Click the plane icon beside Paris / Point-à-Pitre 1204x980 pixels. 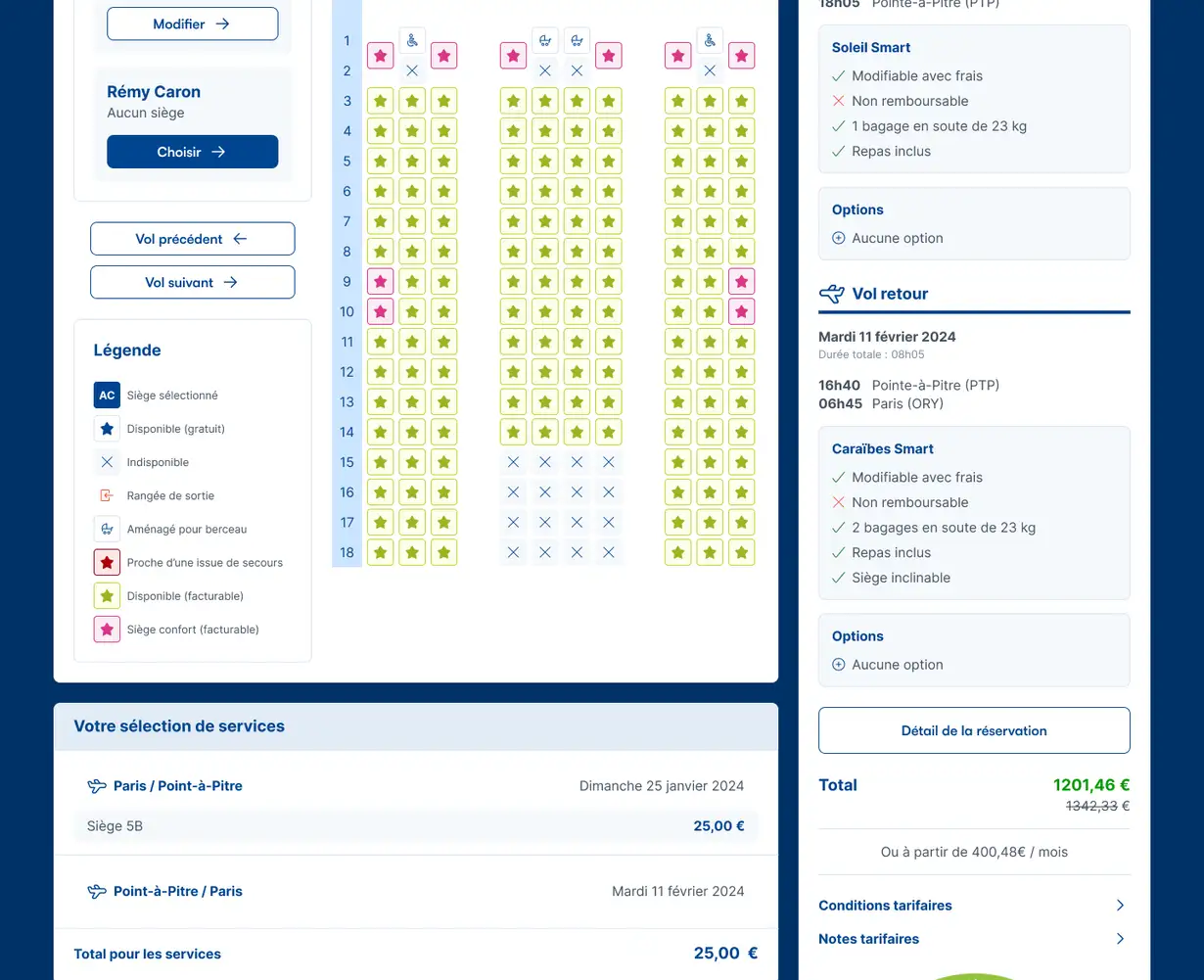pos(97,785)
